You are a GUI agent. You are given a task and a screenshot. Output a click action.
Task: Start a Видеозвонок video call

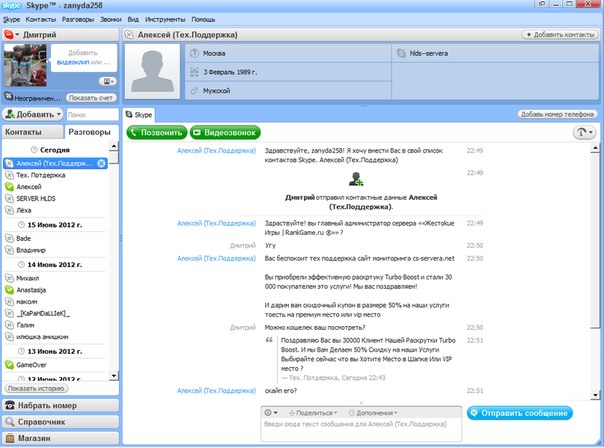tap(225, 133)
